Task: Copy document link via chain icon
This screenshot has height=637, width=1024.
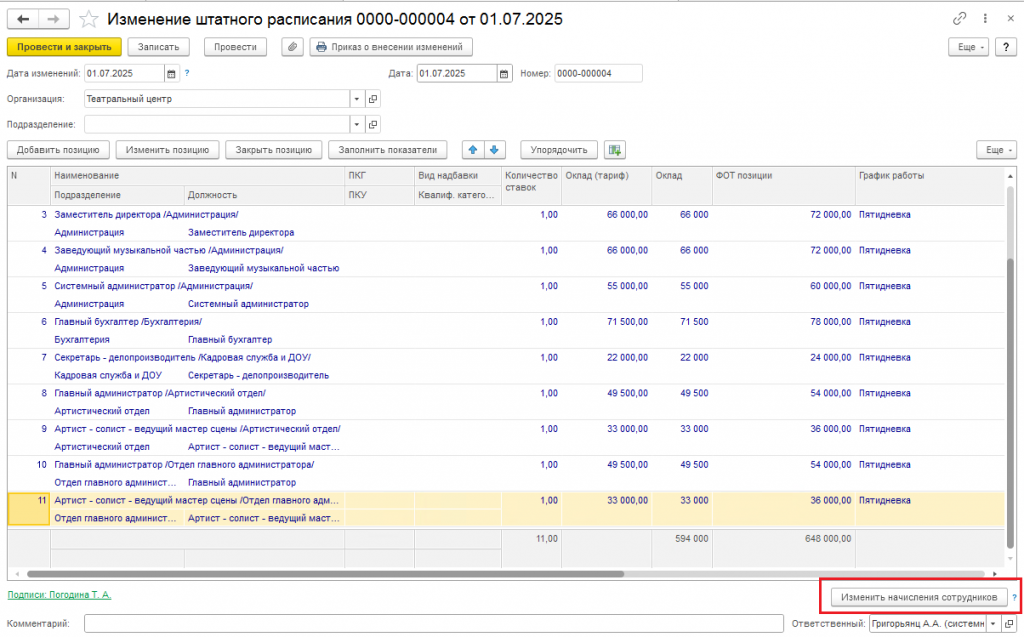Action: tap(959, 19)
